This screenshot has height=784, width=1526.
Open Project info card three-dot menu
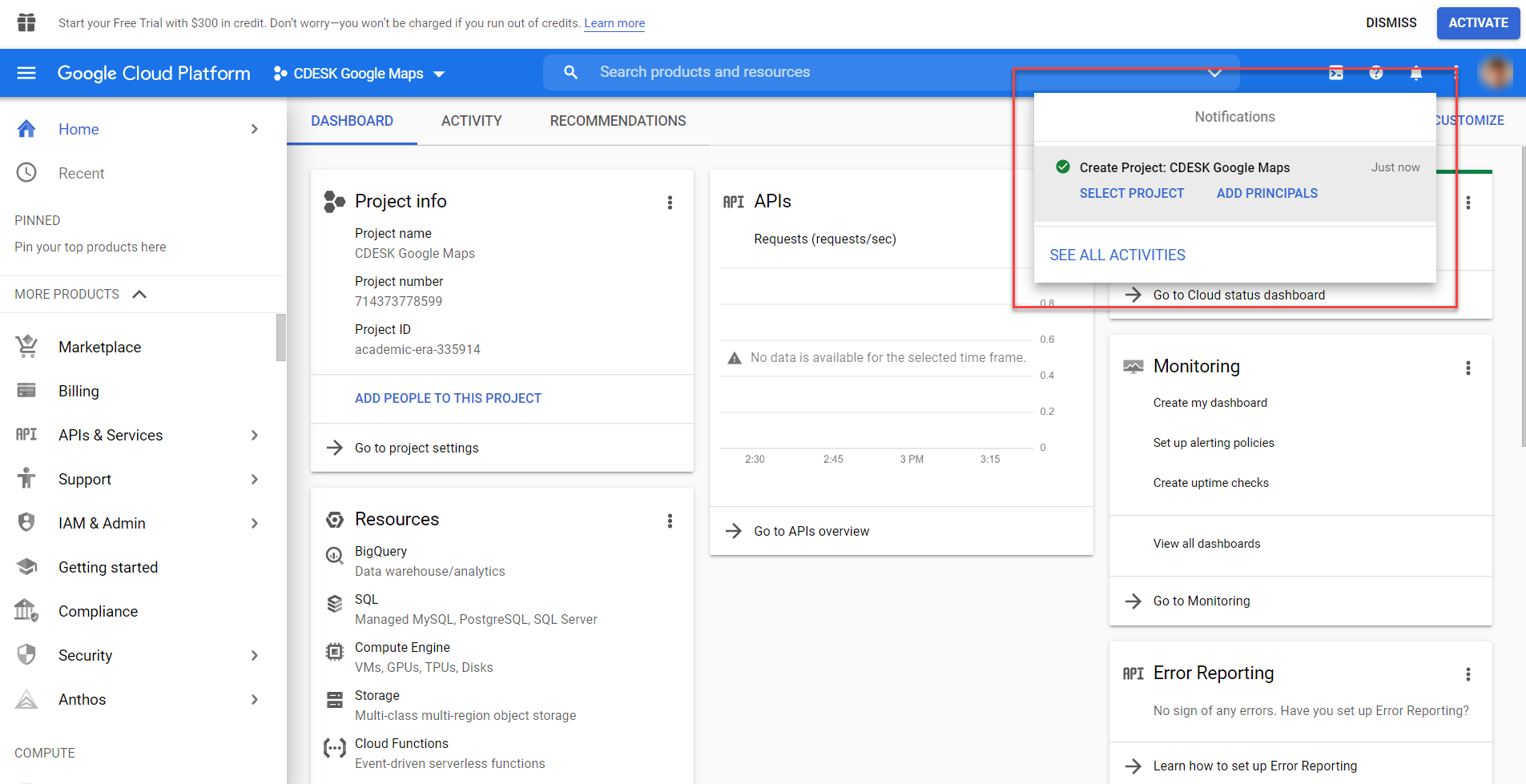[670, 203]
